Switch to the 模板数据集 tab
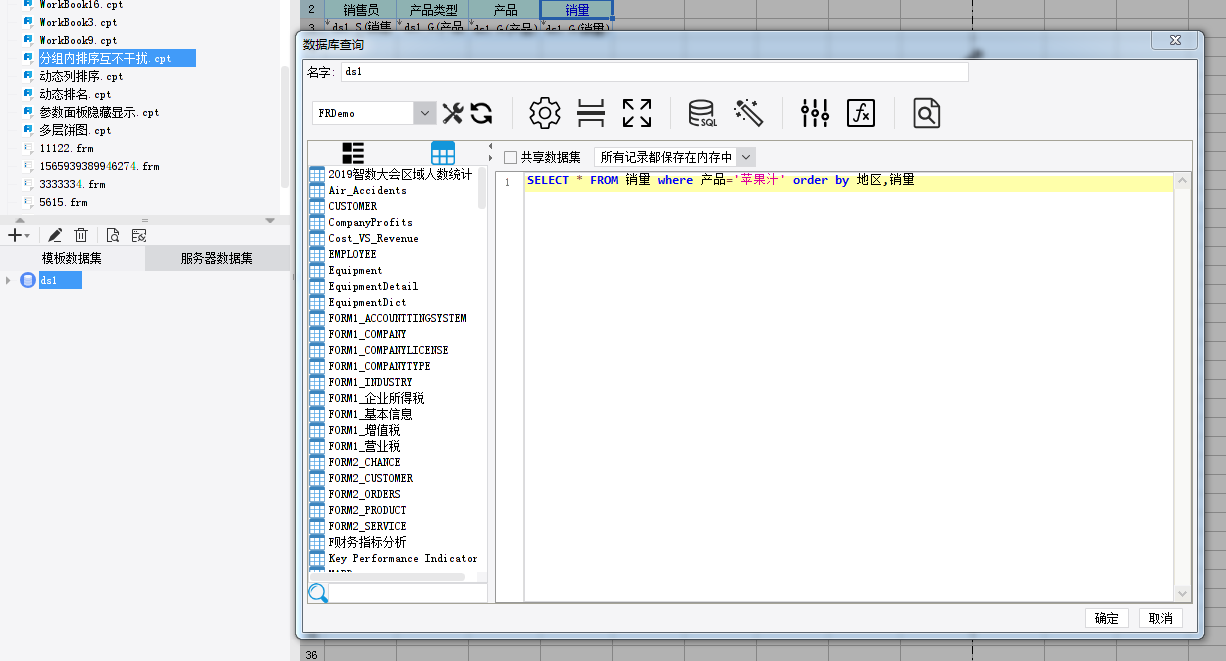 (x=72, y=258)
